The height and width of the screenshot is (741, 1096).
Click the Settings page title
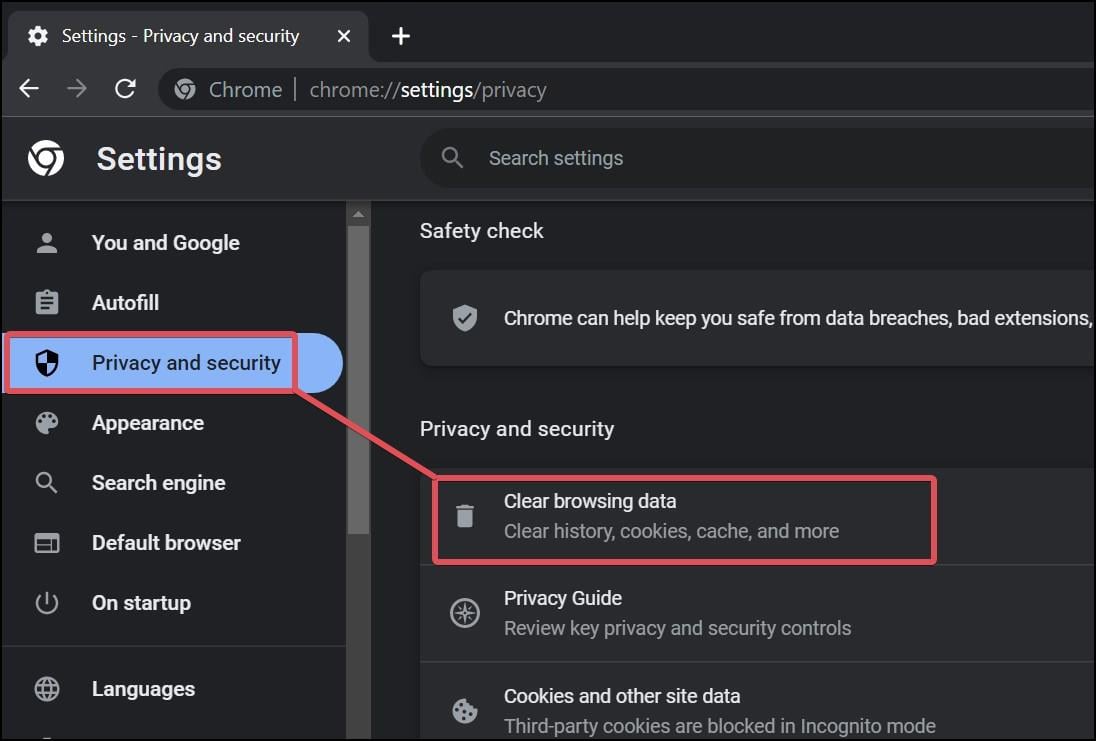pyautogui.click(x=159, y=159)
